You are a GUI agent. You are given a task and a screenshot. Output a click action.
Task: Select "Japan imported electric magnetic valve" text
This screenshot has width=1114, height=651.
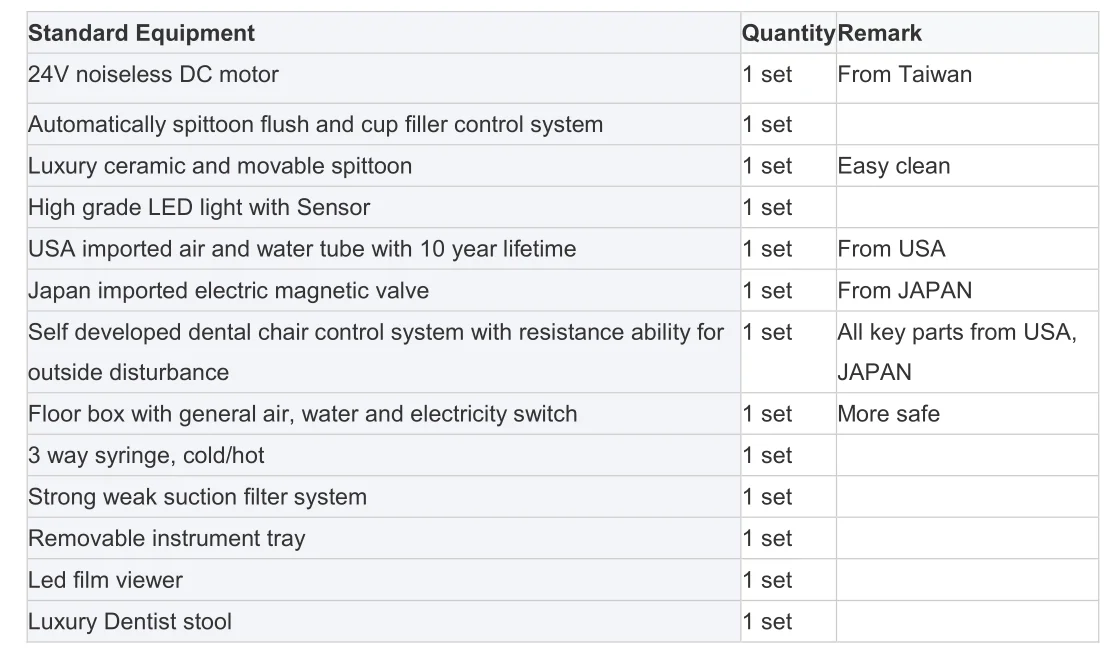[228, 291]
